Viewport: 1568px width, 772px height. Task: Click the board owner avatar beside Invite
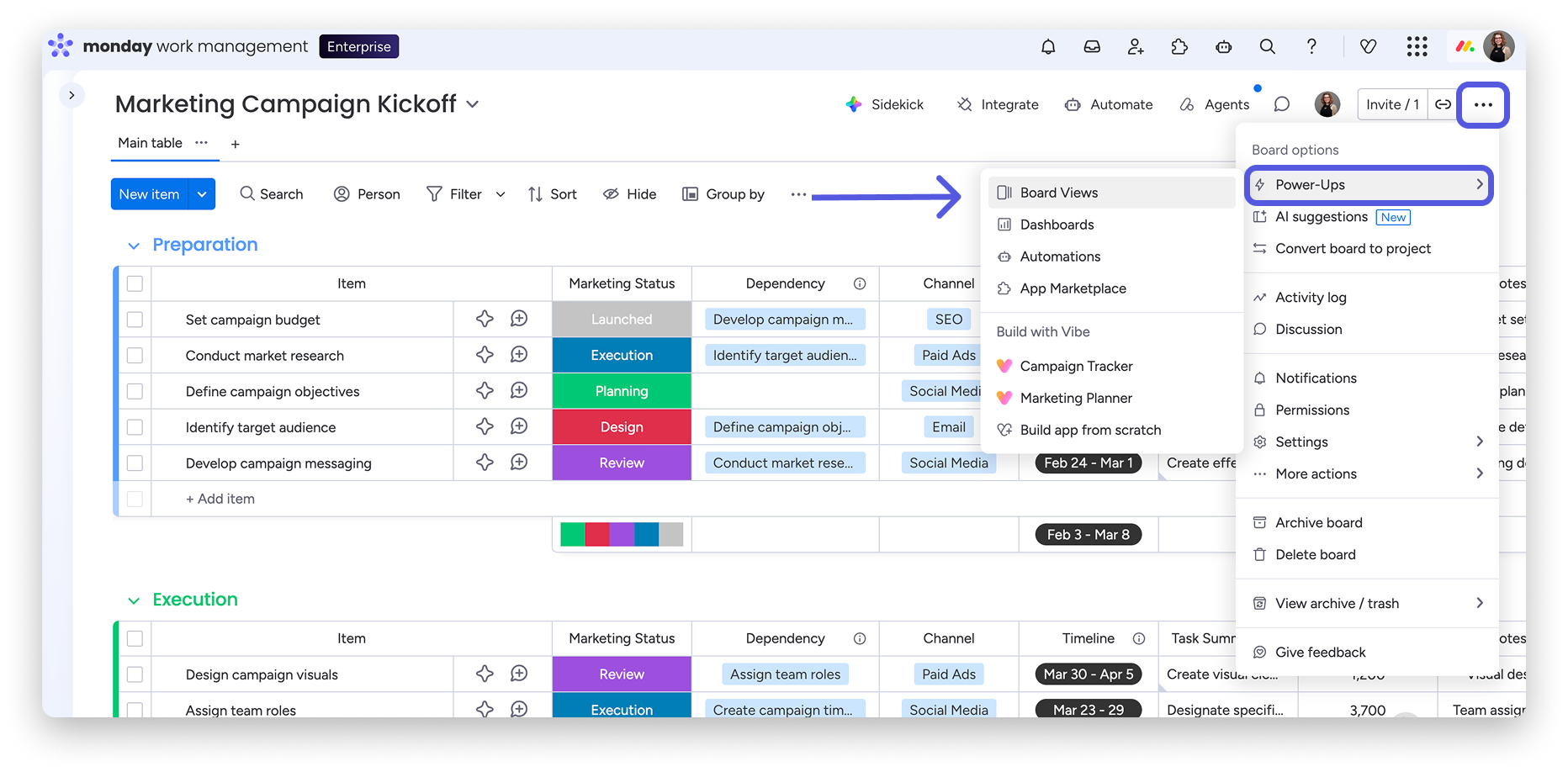coord(1327,104)
